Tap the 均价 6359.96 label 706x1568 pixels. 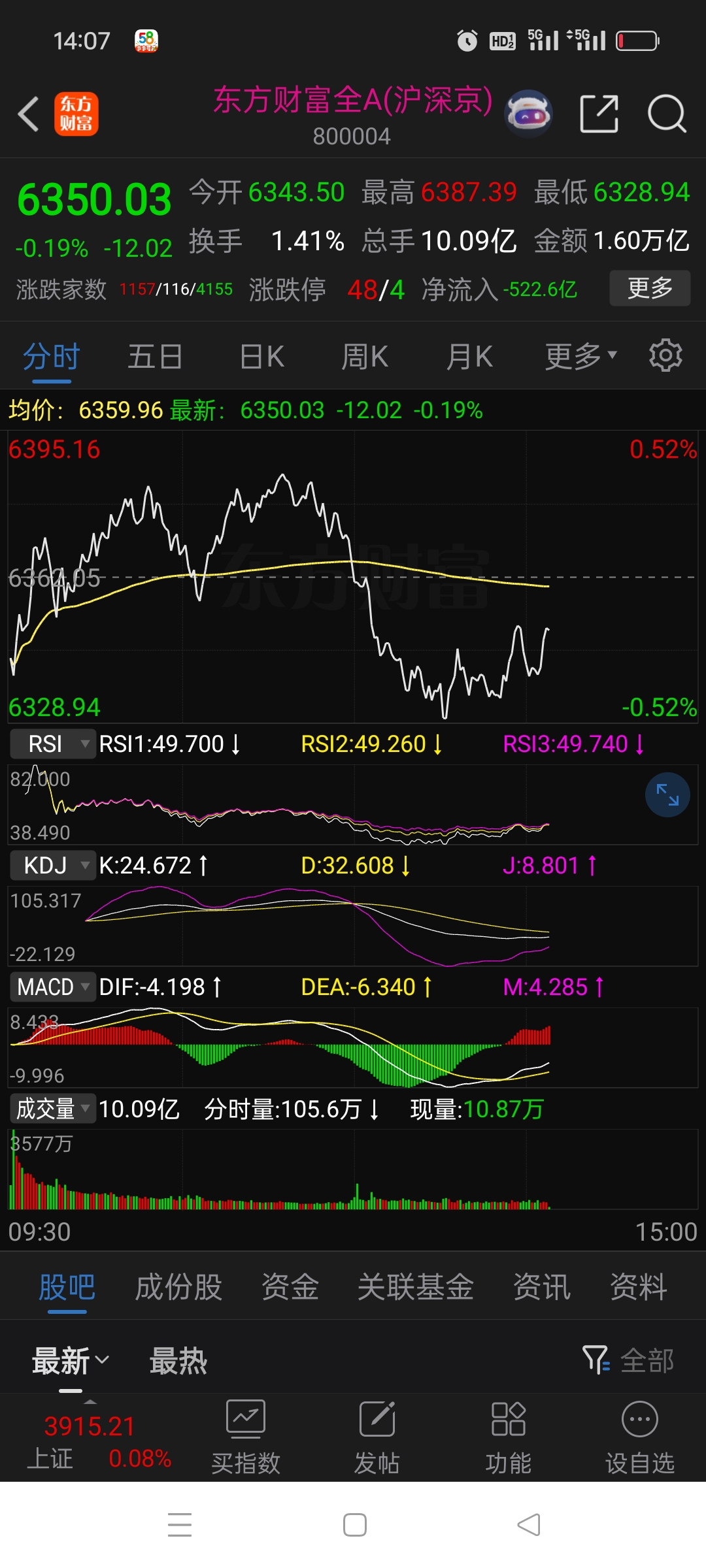[x=86, y=410]
